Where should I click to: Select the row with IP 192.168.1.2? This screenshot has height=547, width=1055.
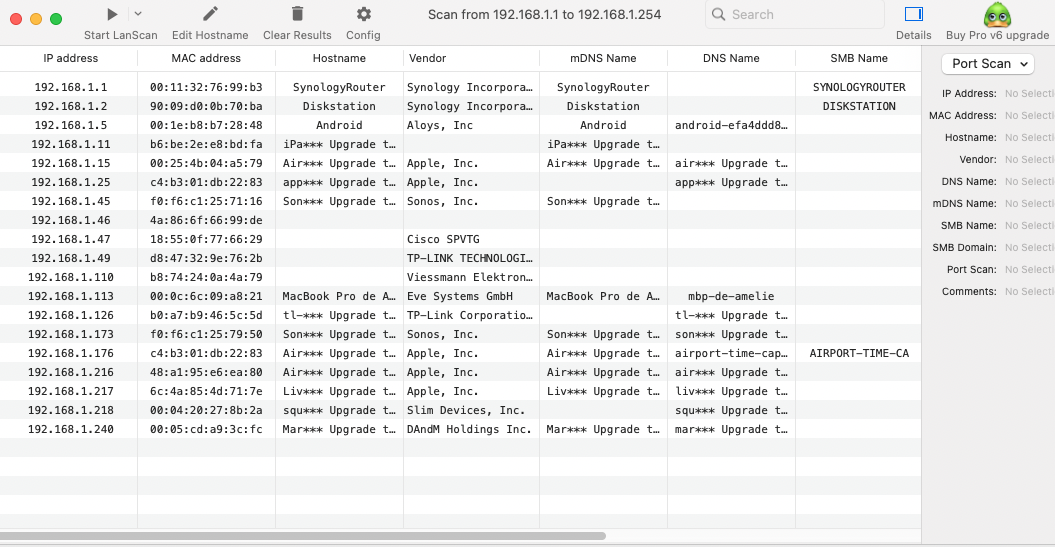point(460,106)
